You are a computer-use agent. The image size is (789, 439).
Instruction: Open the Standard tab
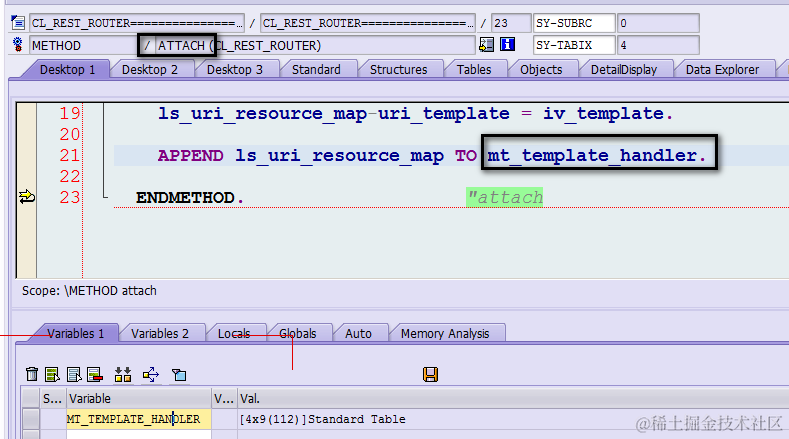(x=317, y=69)
